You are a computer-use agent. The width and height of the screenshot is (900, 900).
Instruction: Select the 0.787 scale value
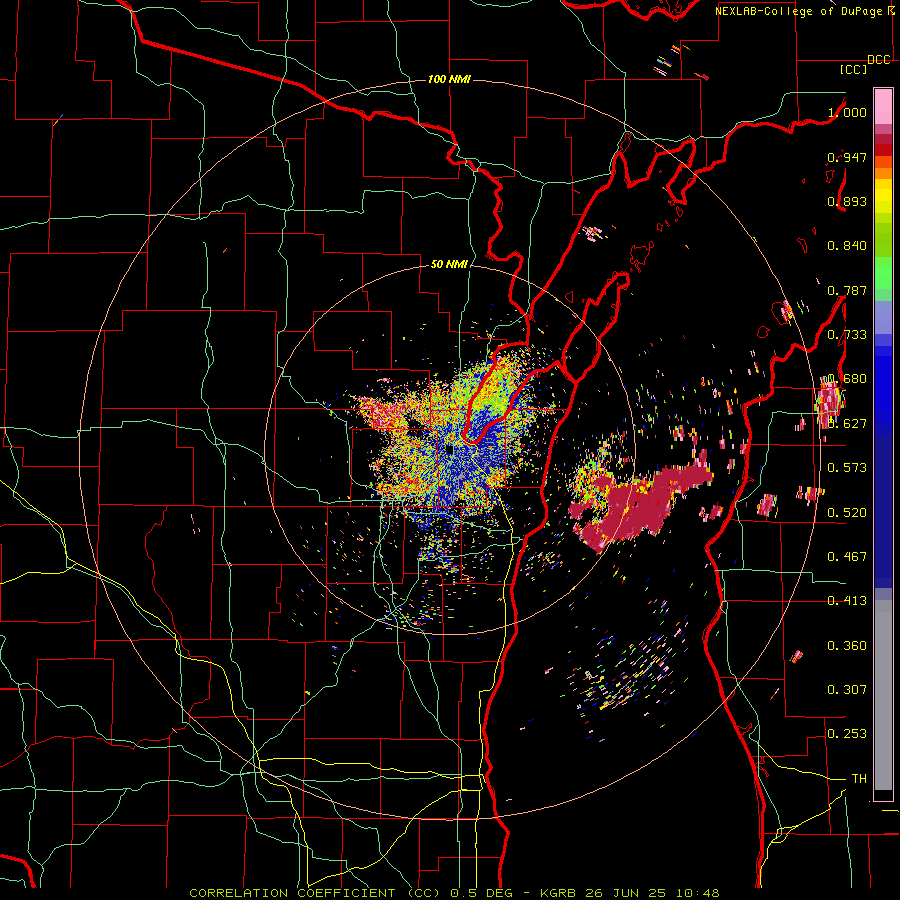pos(847,290)
